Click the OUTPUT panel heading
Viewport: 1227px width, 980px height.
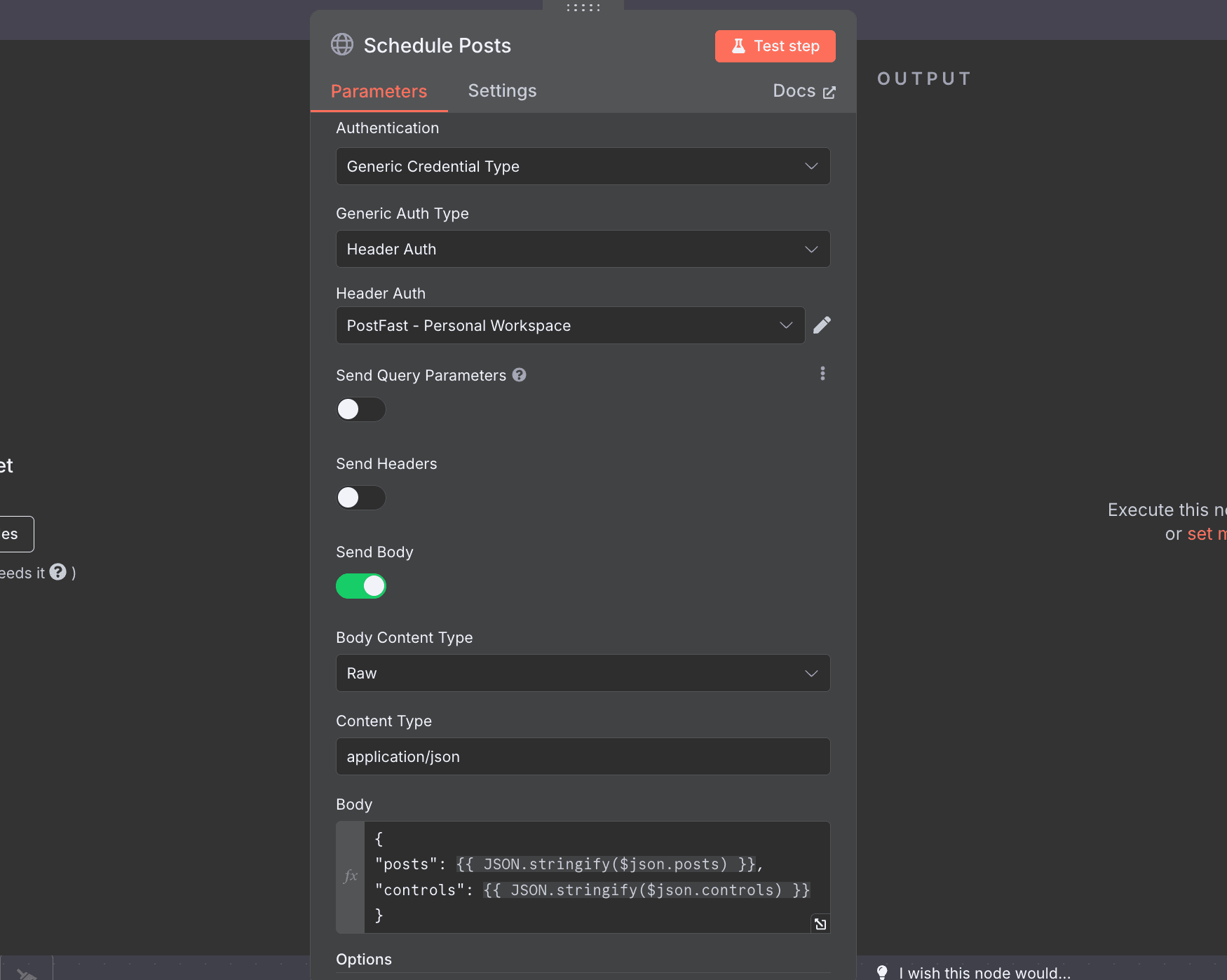tap(924, 79)
